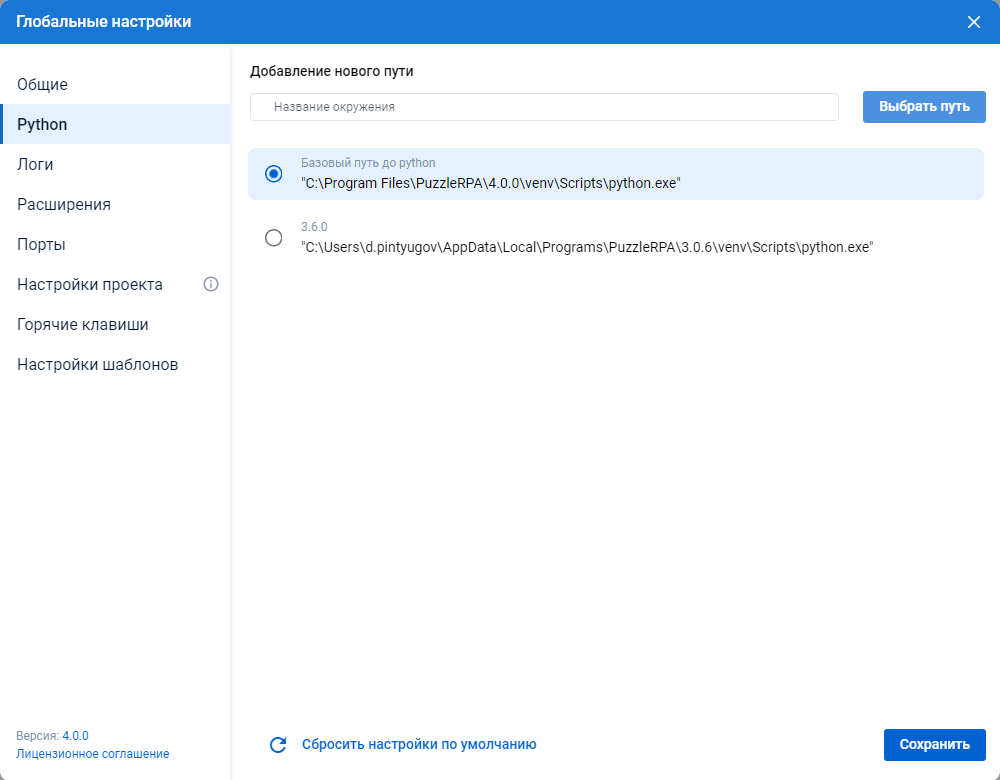
Task: Click the Сохранить button
Action: point(934,745)
